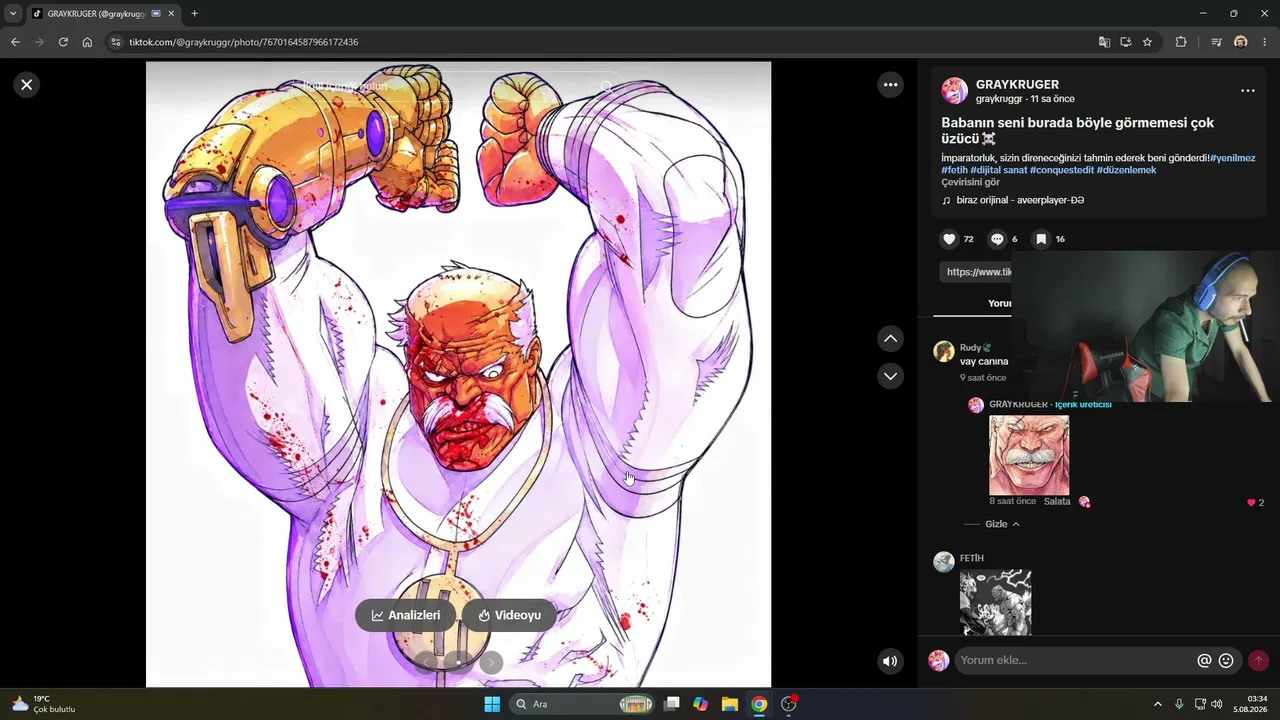
Task: Open Google Chrome from the taskbar
Action: pyautogui.click(x=759, y=704)
